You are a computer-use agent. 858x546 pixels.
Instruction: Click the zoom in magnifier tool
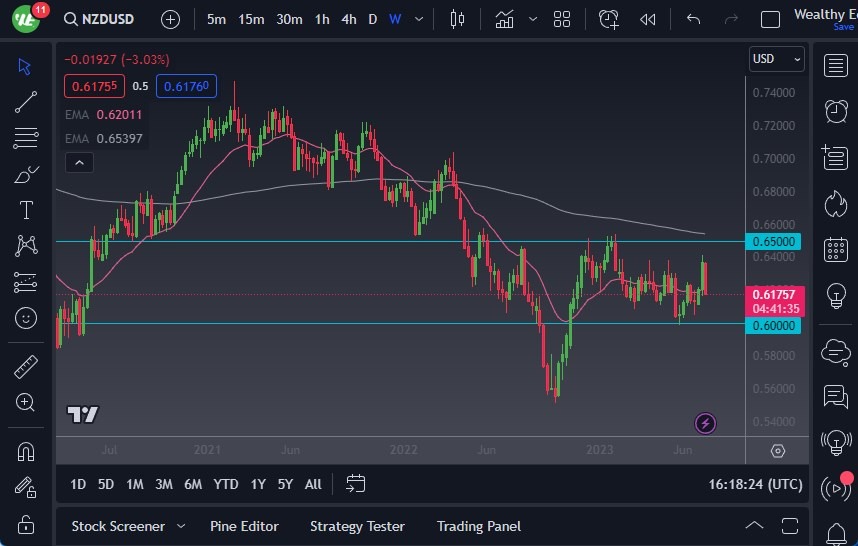[x=26, y=403]
